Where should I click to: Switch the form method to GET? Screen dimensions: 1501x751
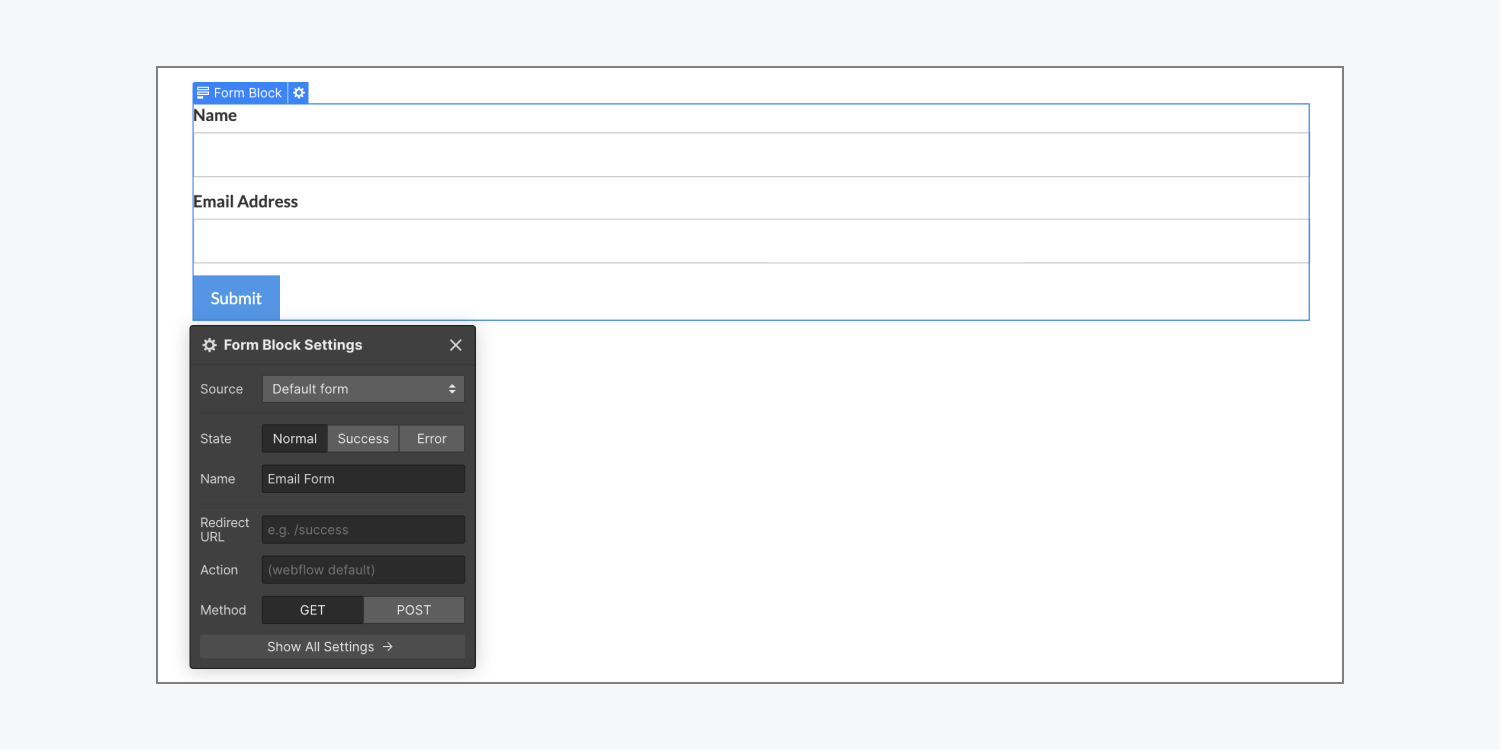(x=312, y=609)
